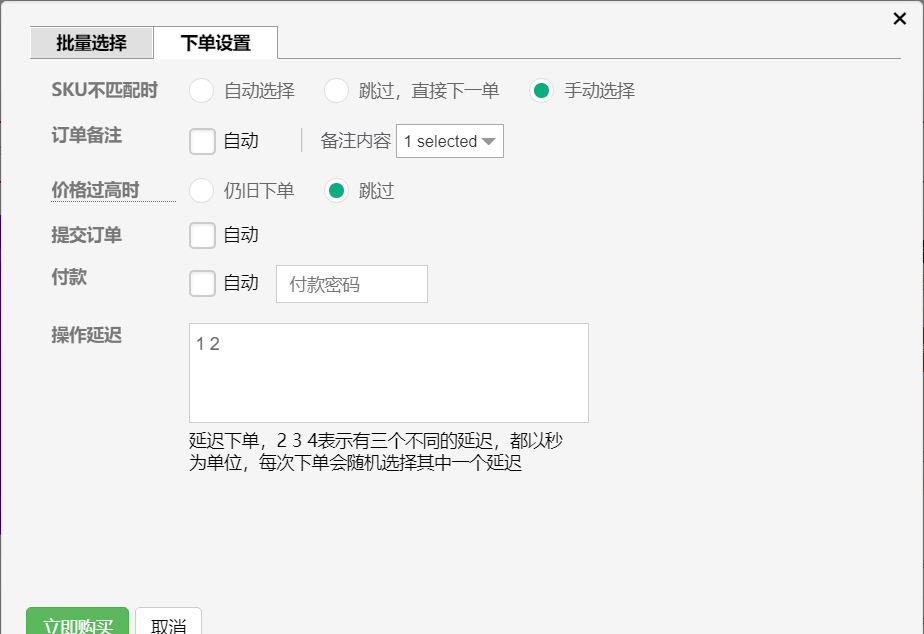This screenshot has width=924, height=634.
Task: Switch to the 下单设置 tab
Action: click(x=215, y=43)
